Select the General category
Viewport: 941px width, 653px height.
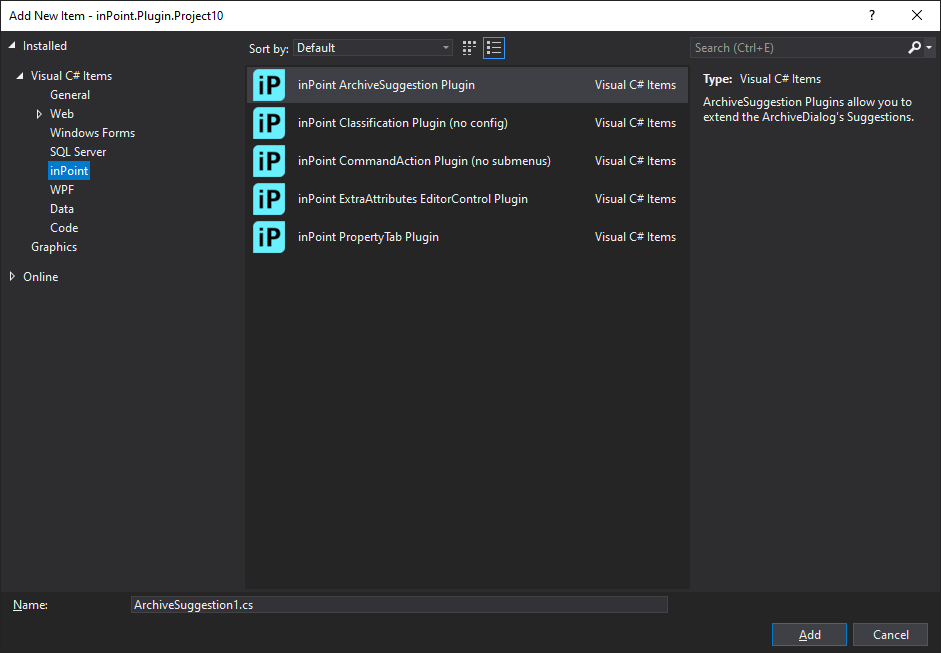point(70,95)
